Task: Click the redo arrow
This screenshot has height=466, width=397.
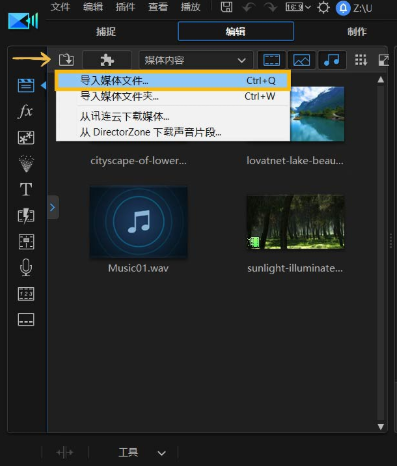Action: click(270, 7)
